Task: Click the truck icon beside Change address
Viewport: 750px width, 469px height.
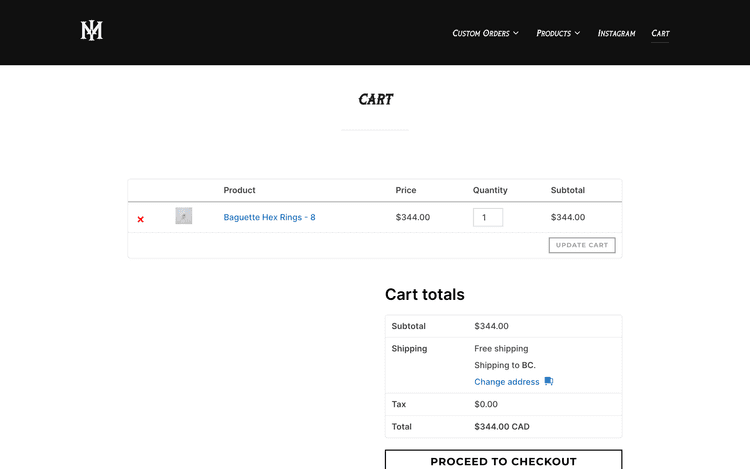Action: coord(549,382)
